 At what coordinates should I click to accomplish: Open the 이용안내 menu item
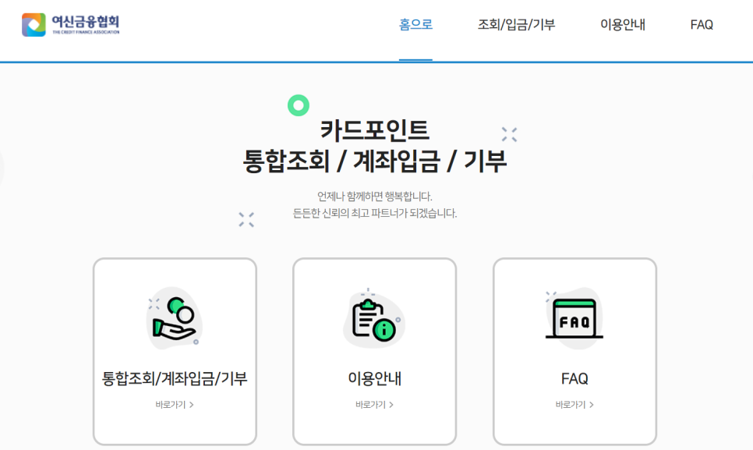623,24
